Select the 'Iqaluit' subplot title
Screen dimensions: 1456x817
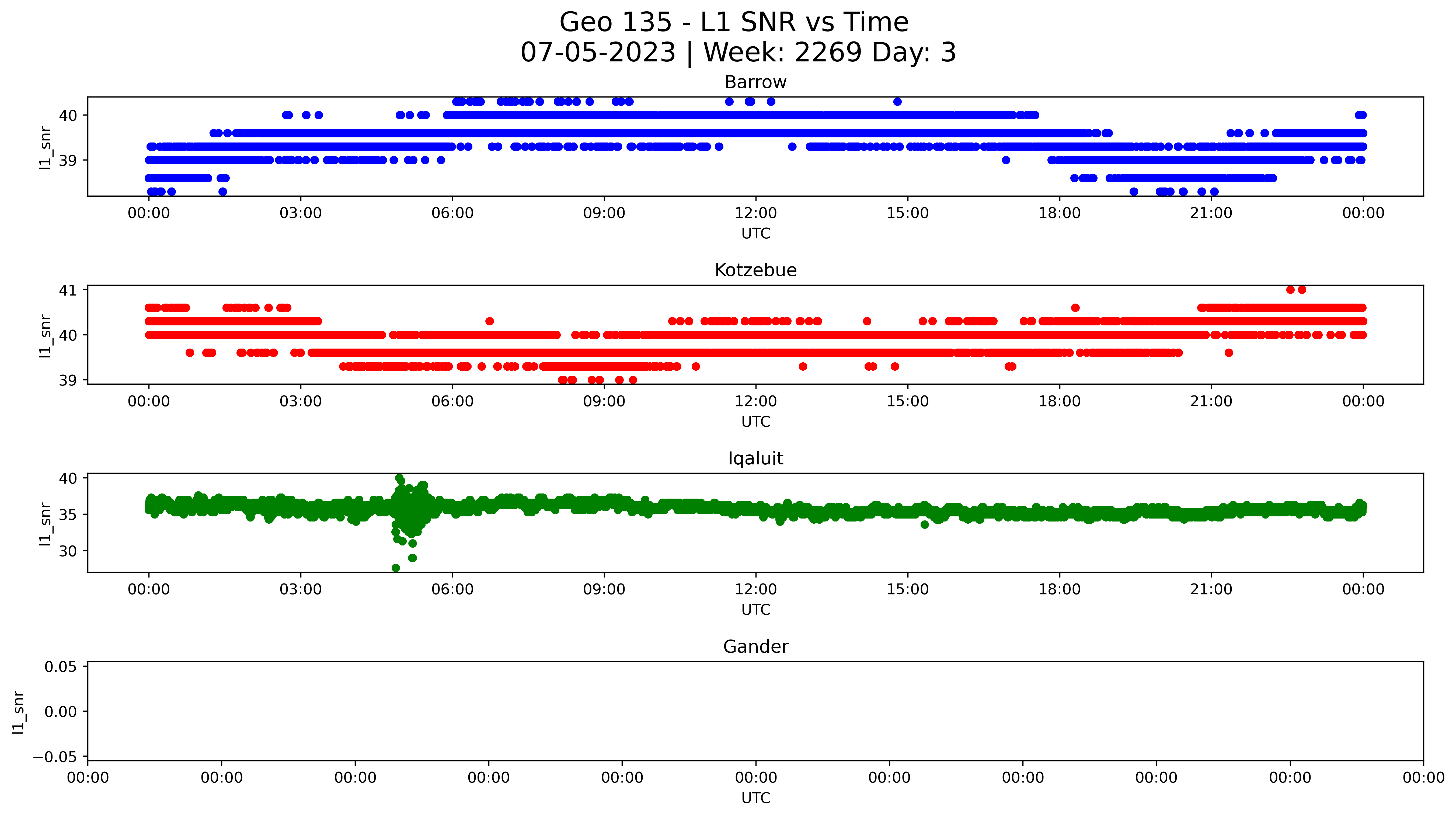point(755,458)
